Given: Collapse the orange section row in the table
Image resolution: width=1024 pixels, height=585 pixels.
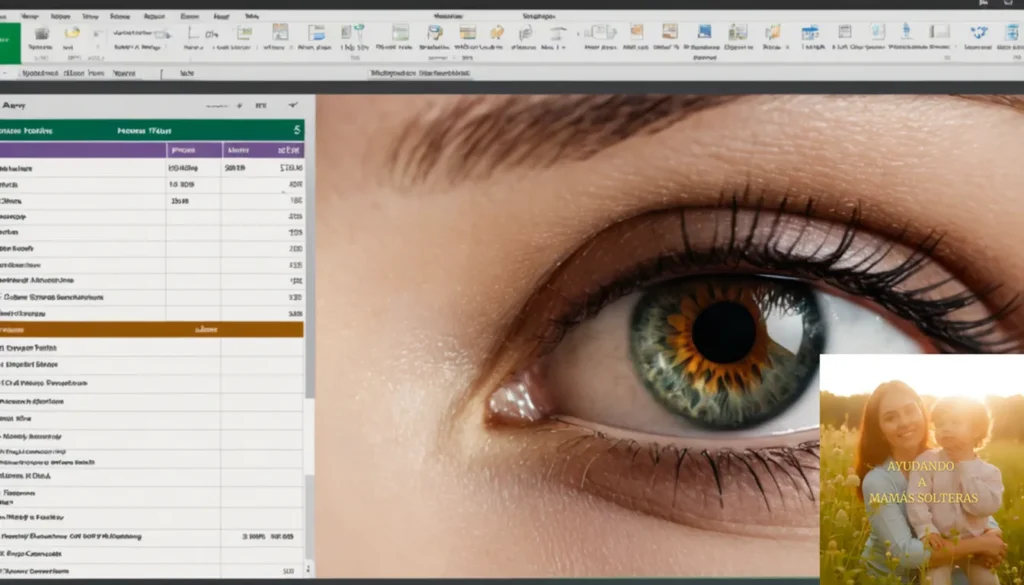Looking at the screenshot, I should [x=150, y=329].
